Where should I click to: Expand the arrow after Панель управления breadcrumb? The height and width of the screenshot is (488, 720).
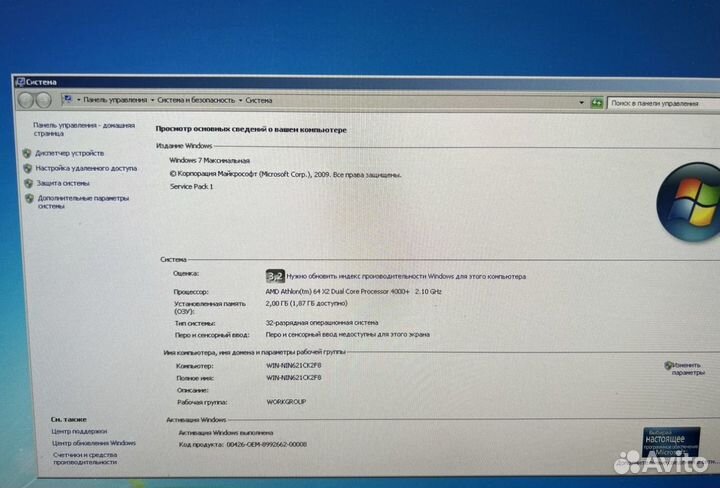(x=152, y=100)
